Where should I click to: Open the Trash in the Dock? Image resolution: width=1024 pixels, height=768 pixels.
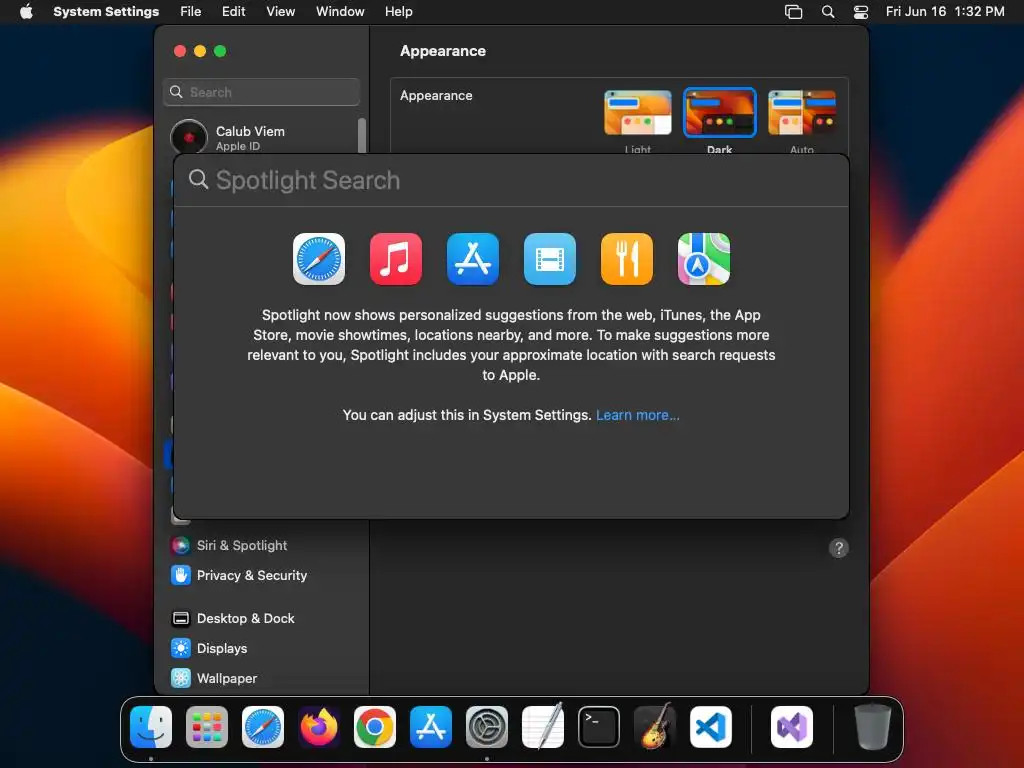coord(872,727)
